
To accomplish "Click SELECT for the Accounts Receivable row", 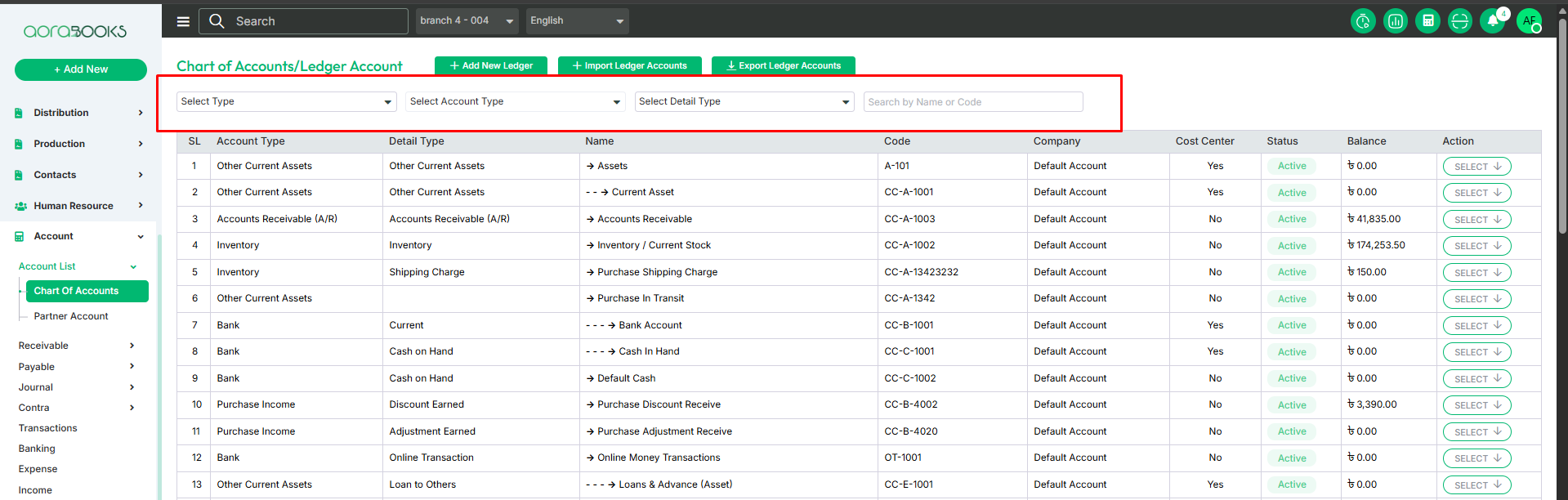I will click(1476, 220).
